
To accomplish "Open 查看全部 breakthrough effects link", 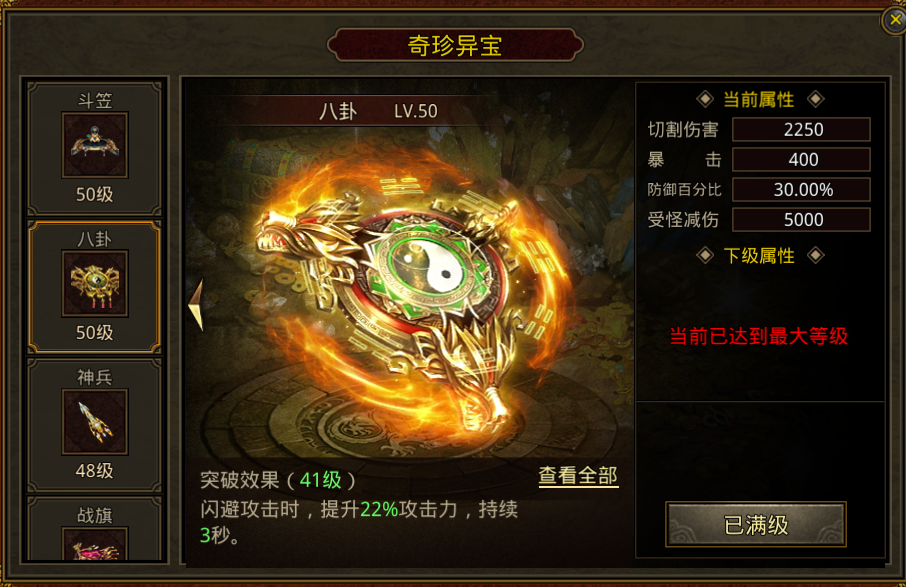I will (x=578, y=476).
